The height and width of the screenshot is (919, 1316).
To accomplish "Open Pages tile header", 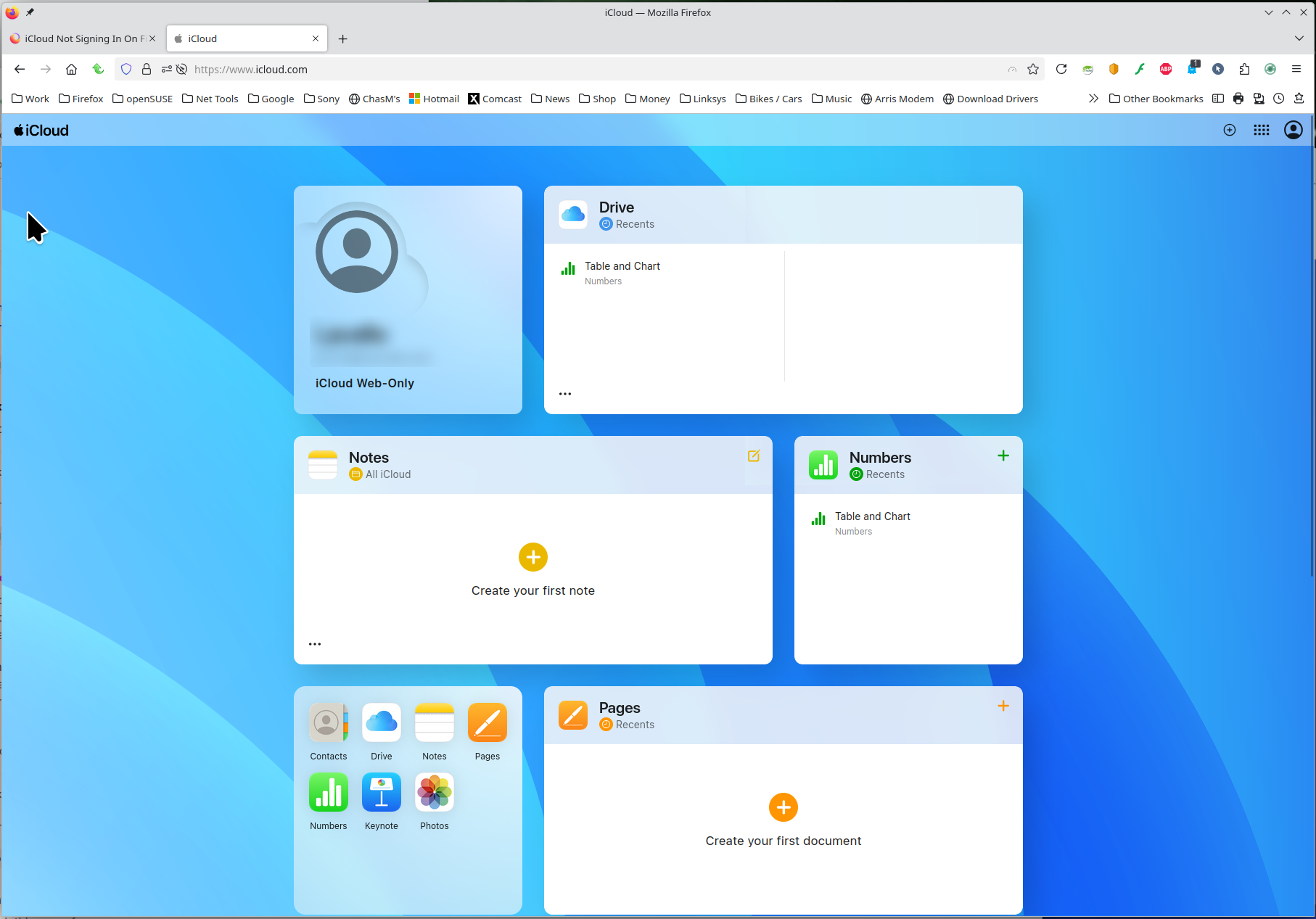I will [x=784, y=715].
